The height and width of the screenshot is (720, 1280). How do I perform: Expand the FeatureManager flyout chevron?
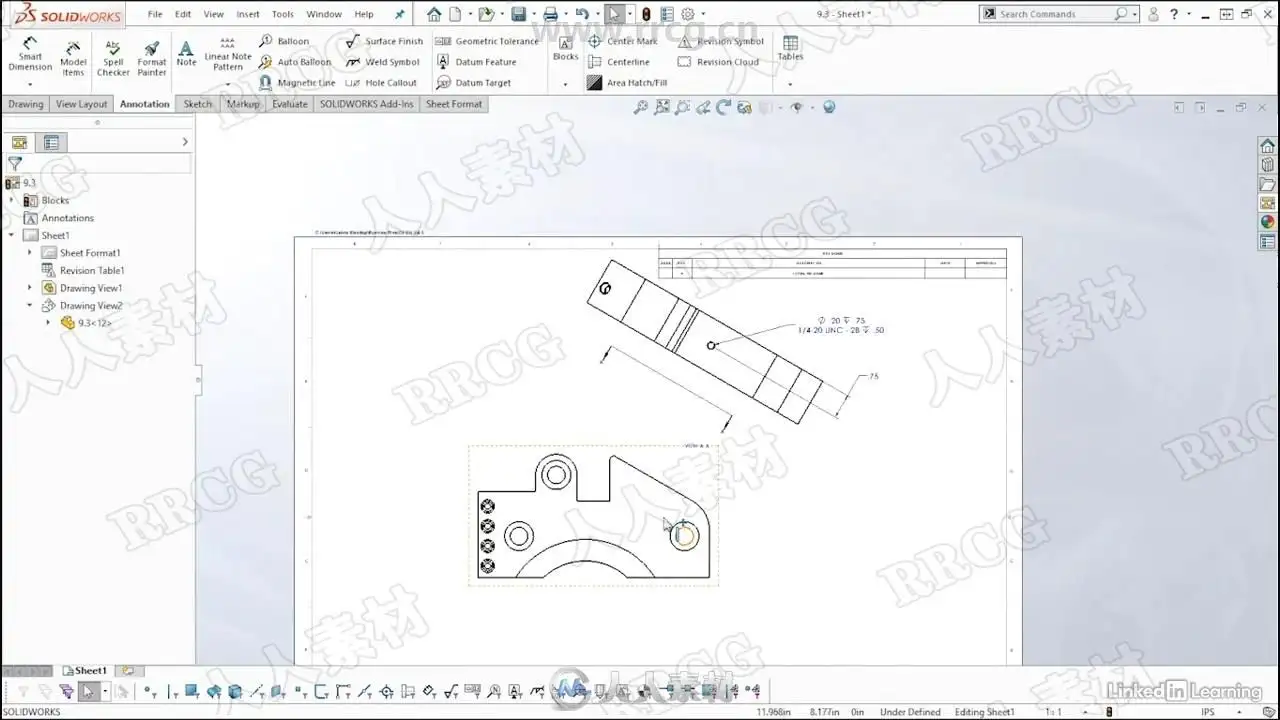(x=185, y=142)
